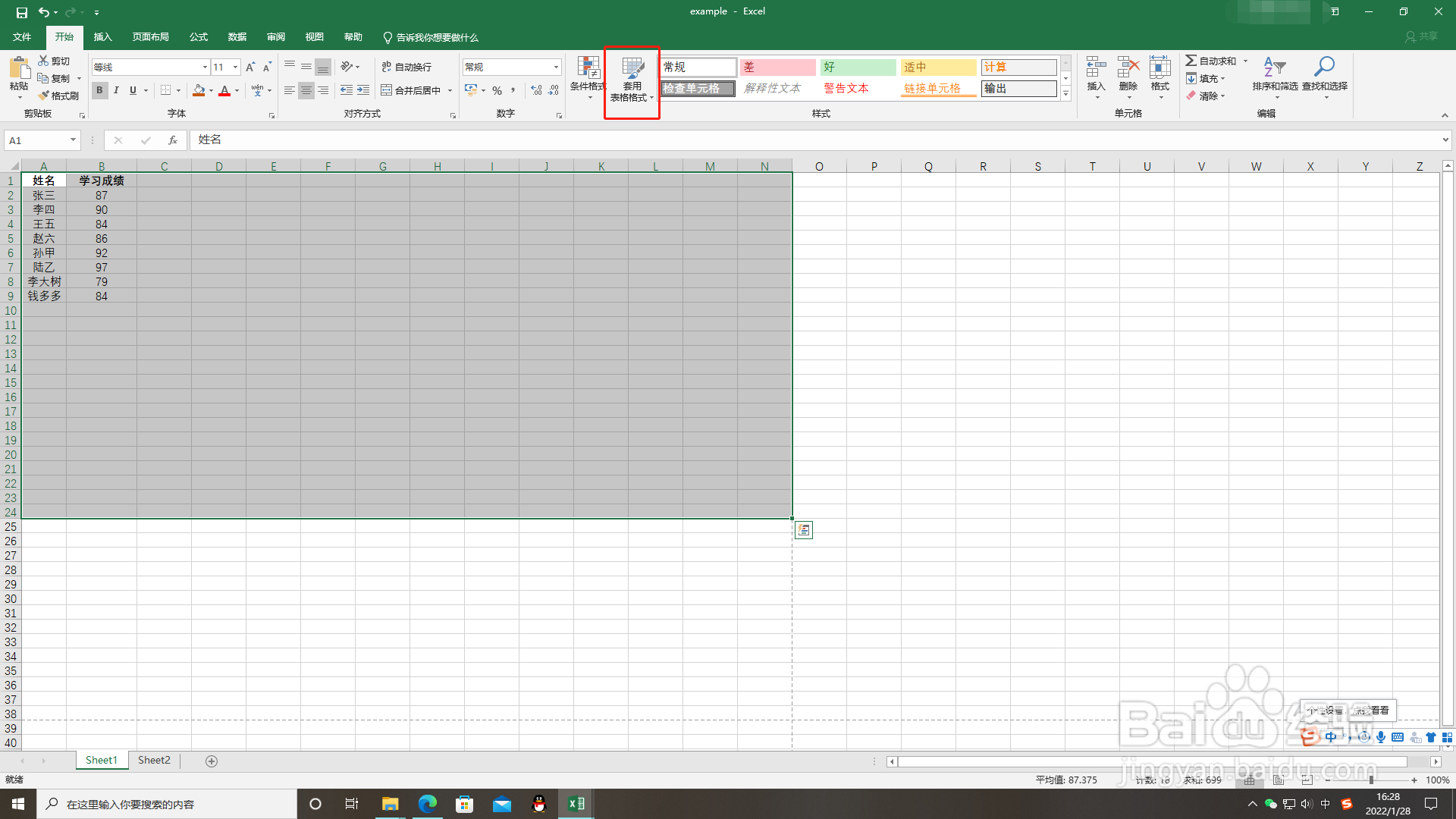Toggle Bold formatting
The width and height of the screenshot is (1456, 819).
pyautogui.click(x=99, y=90)
